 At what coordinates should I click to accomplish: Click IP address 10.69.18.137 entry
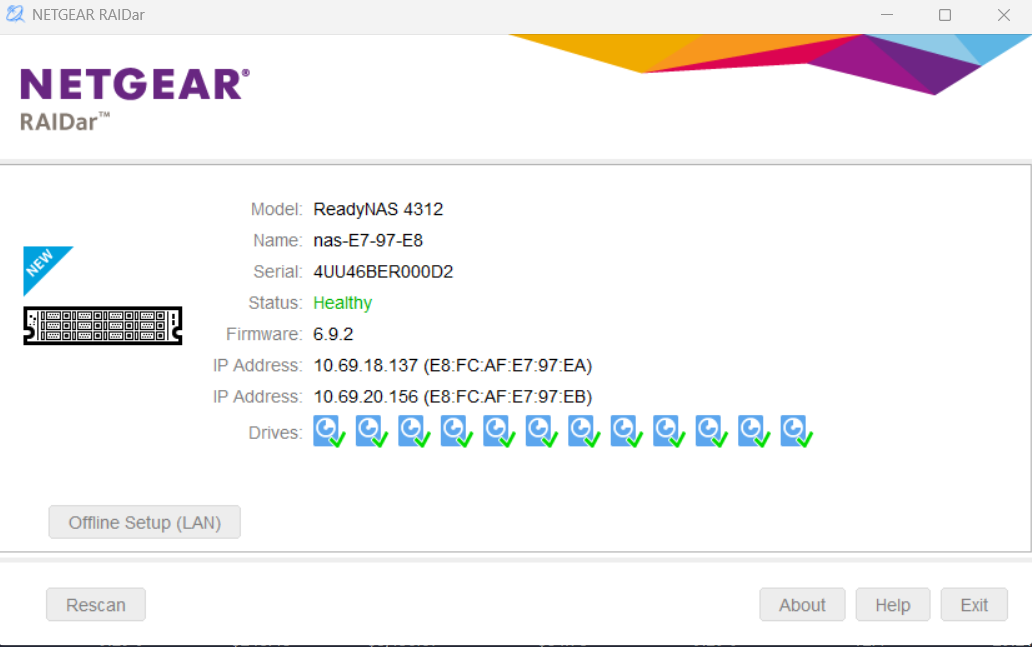coord(453,365)
